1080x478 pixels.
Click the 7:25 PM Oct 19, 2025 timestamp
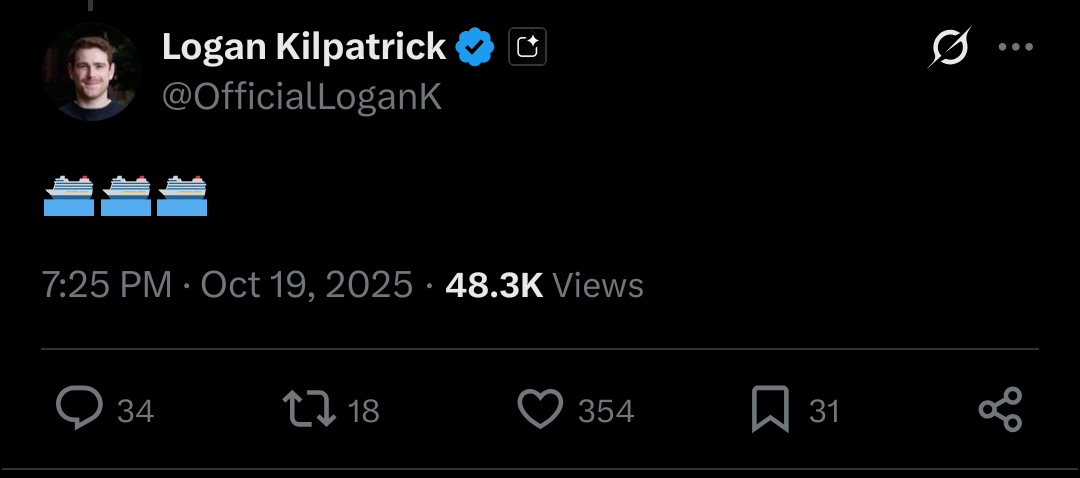point(227,285)
